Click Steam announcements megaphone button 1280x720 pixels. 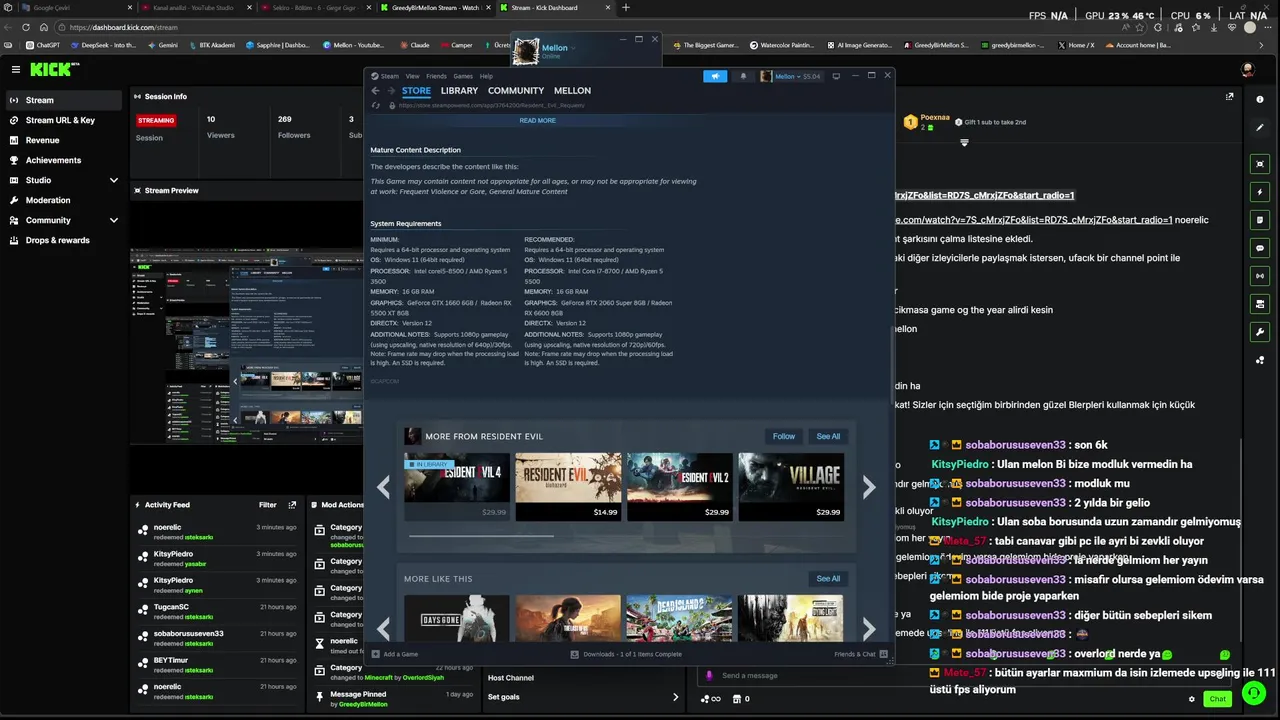tap(715, 76)
